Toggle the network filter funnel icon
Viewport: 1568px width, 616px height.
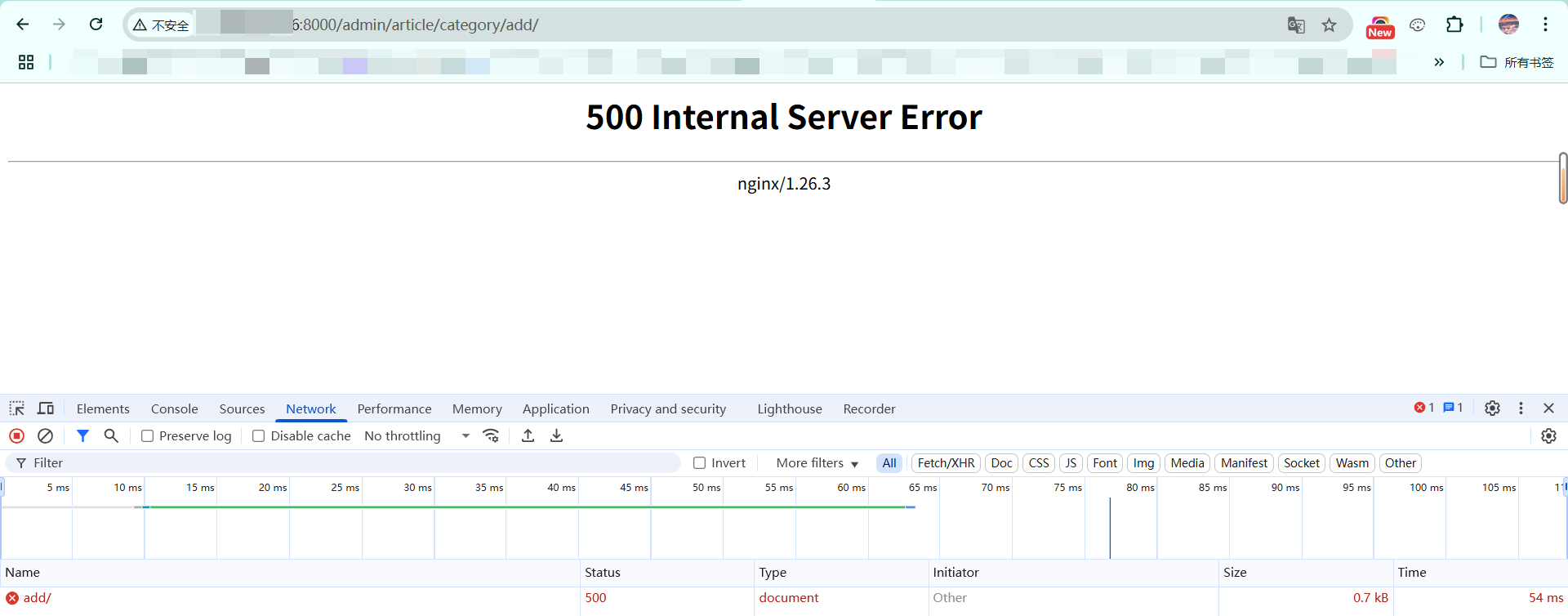pyautogui.click(x=82, y=436)
